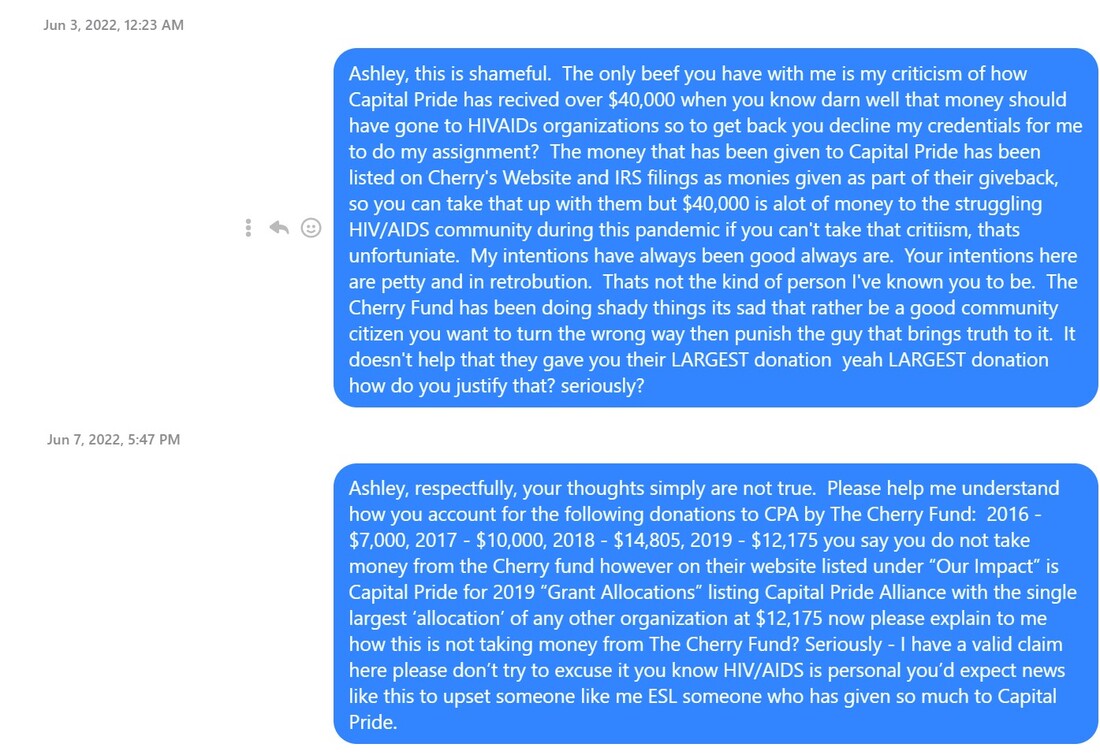Open the three-dot more options menu
The height and width of the screenshot is (755, 1100).
248,227
